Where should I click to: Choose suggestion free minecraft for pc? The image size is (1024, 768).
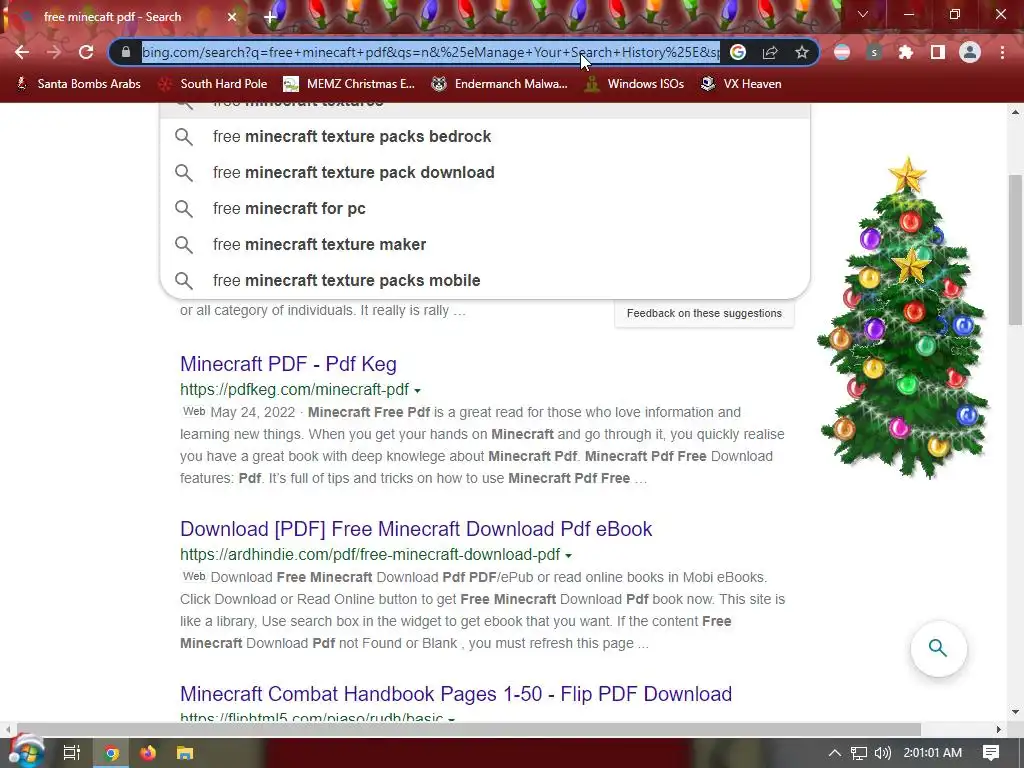pyautogui.click(x=485, y=208)
